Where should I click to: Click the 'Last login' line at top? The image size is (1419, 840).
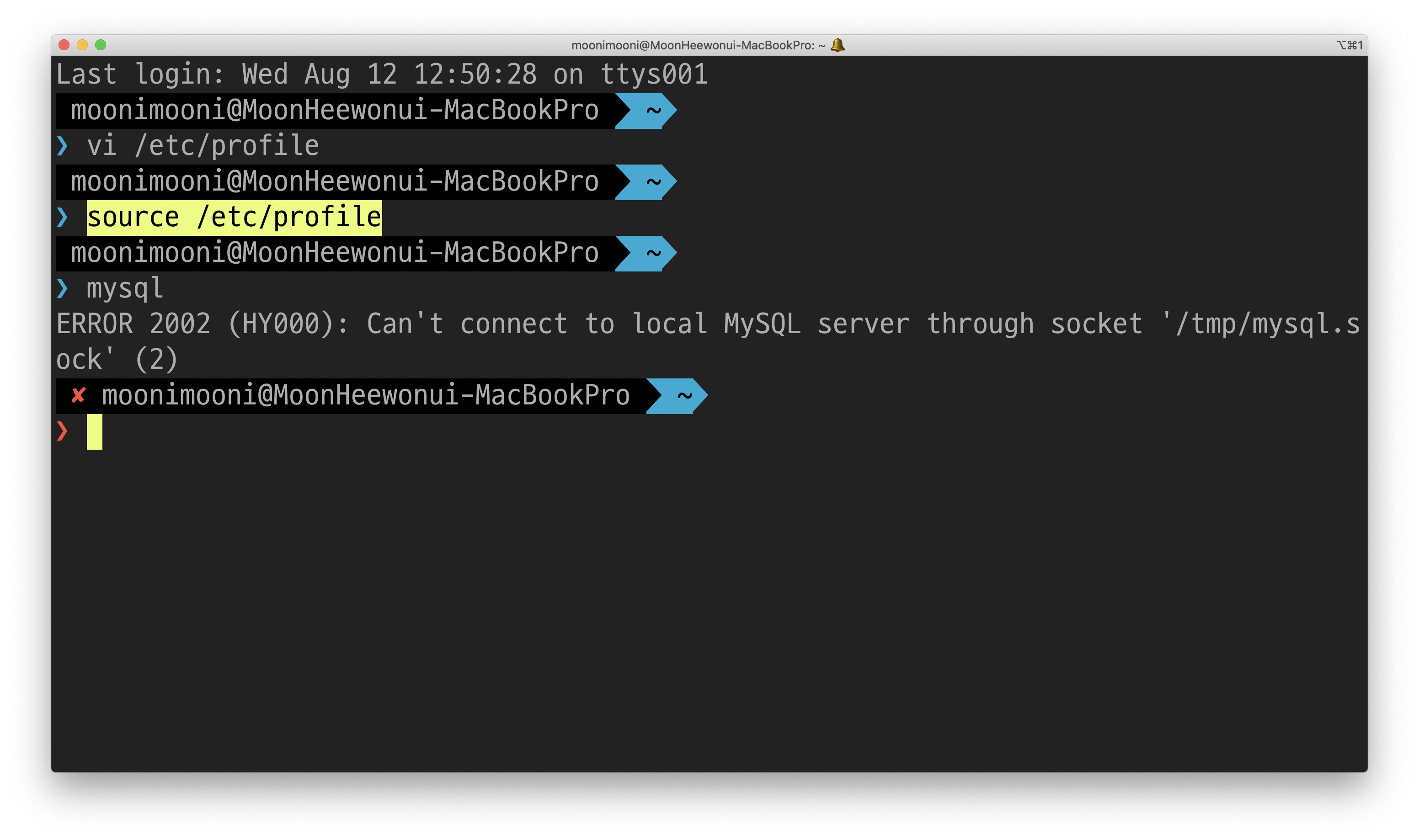382,74
